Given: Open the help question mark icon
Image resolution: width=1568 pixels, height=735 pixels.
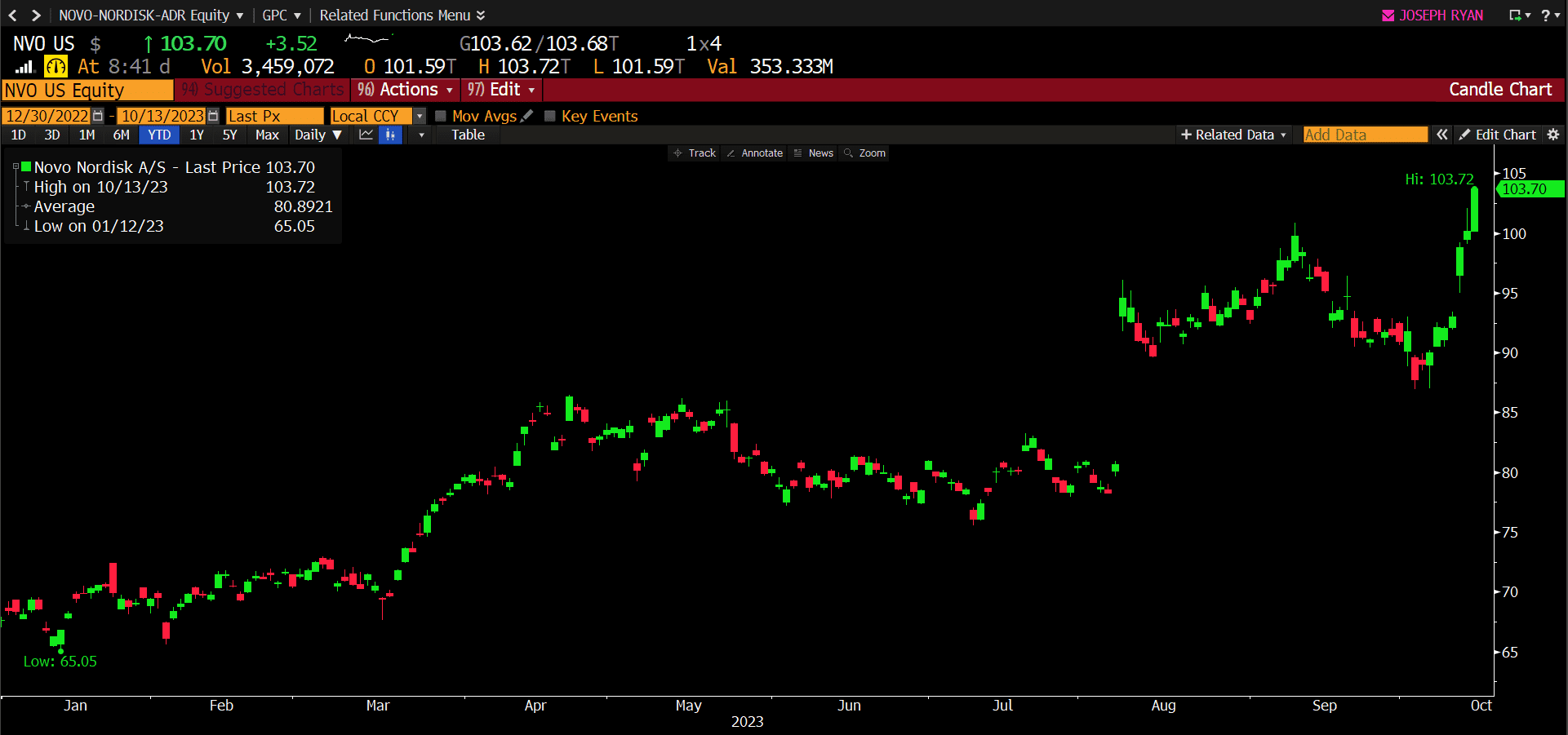Looking at the screenshot, I should (x=1545, y=15).
